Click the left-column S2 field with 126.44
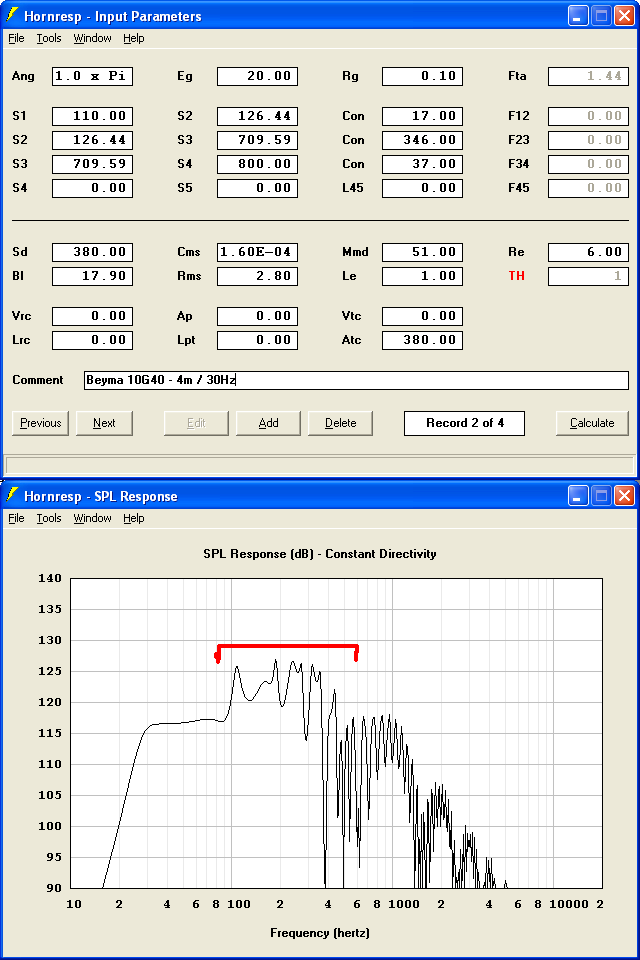 click(92, 140)
